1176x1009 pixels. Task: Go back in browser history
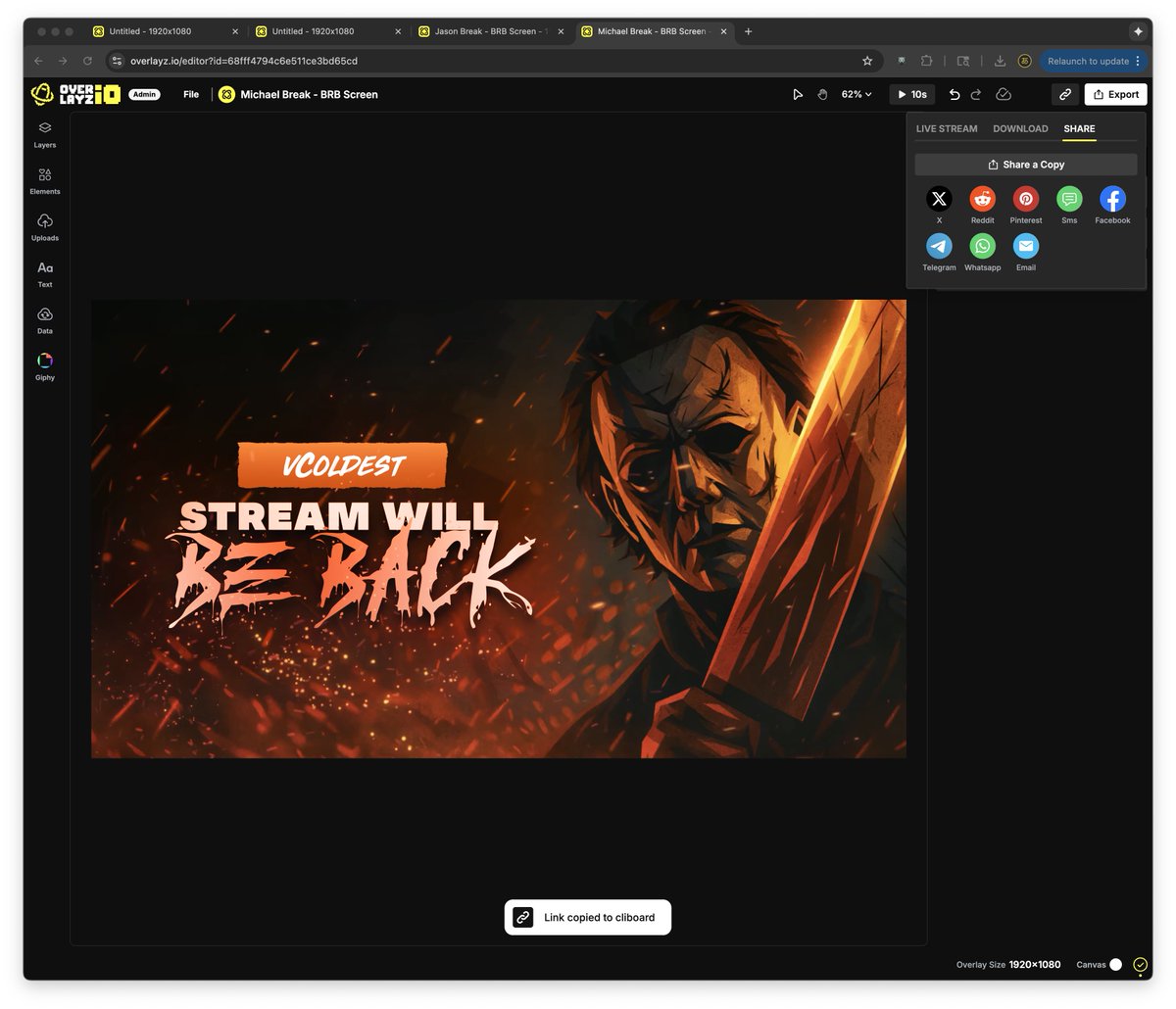38,61
